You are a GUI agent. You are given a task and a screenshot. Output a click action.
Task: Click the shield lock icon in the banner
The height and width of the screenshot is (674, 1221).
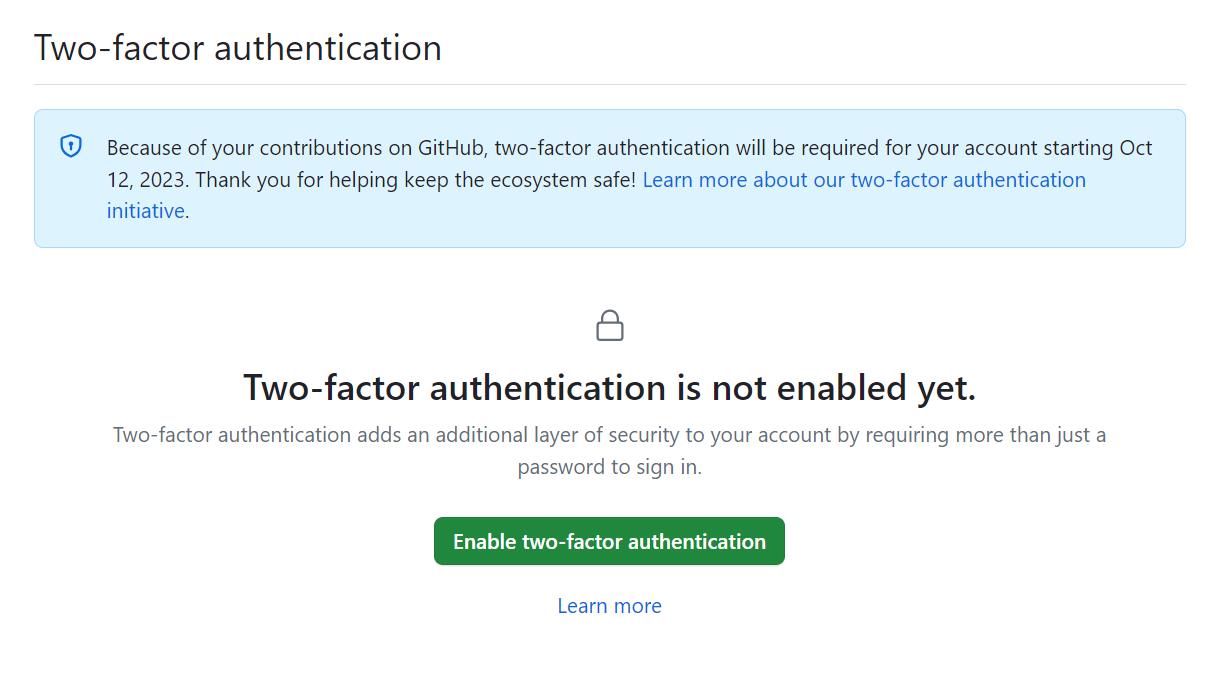(71, 147)
